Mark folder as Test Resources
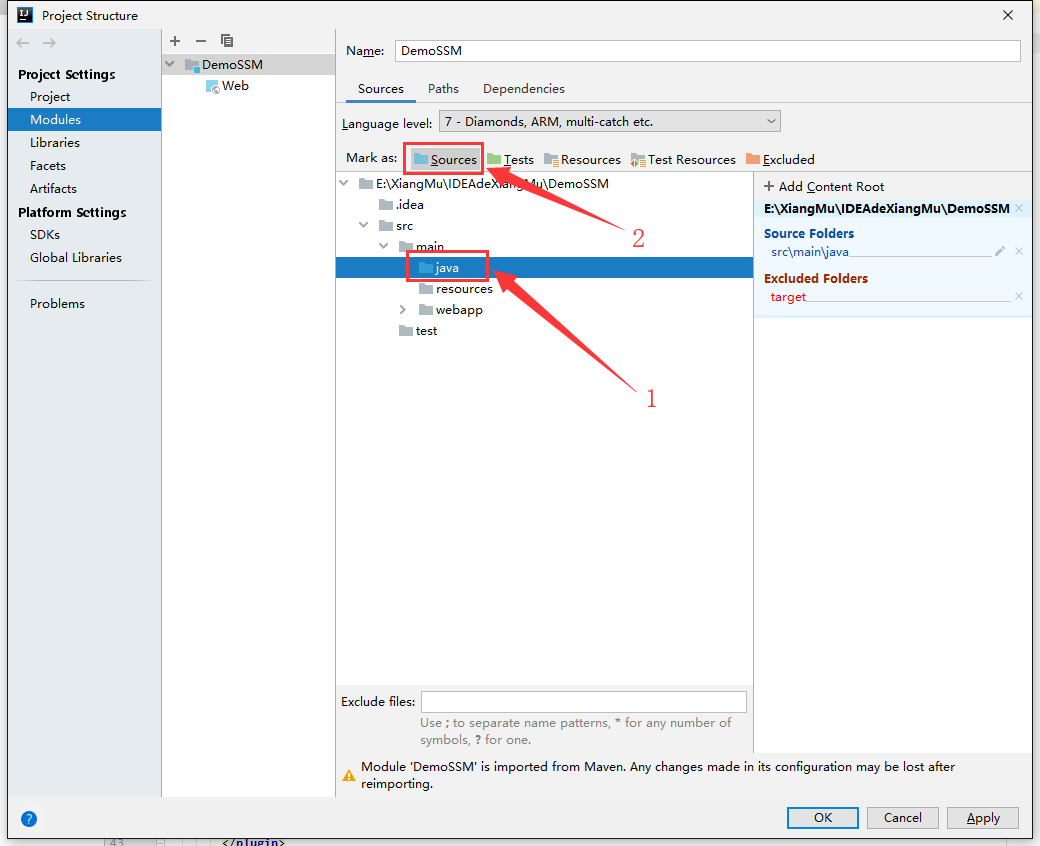Viewport: 1040px width, 846px height. (x=683, y=160)
